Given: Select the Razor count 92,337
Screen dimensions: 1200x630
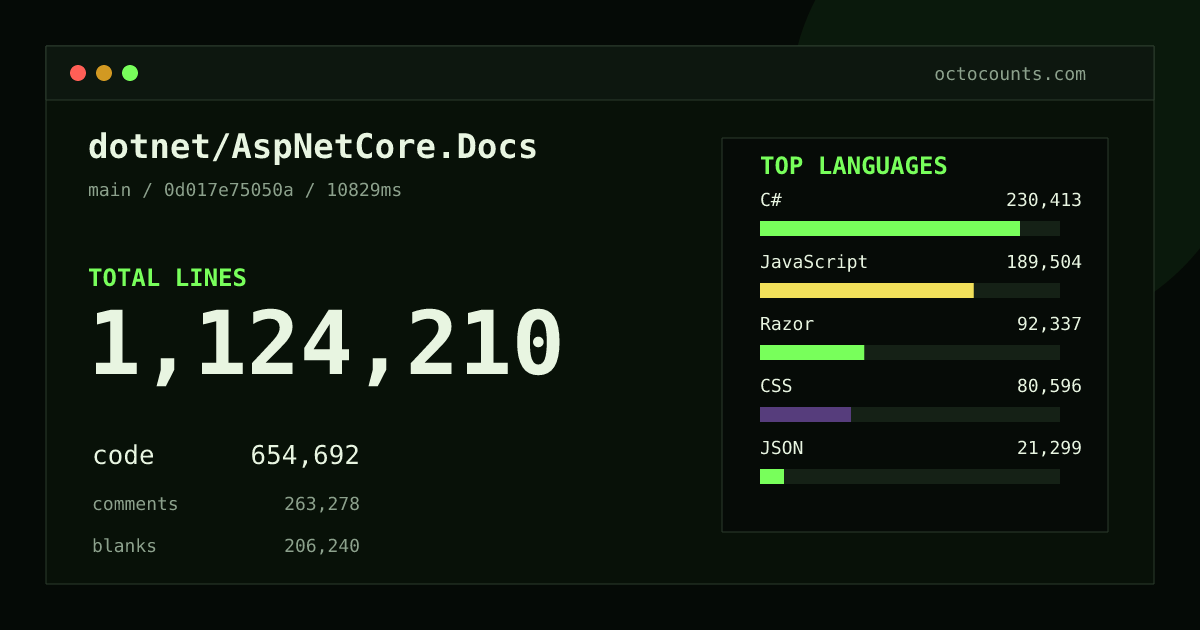Looking at the screenshot, I should pyautogui.click(x=1049, y=324).
